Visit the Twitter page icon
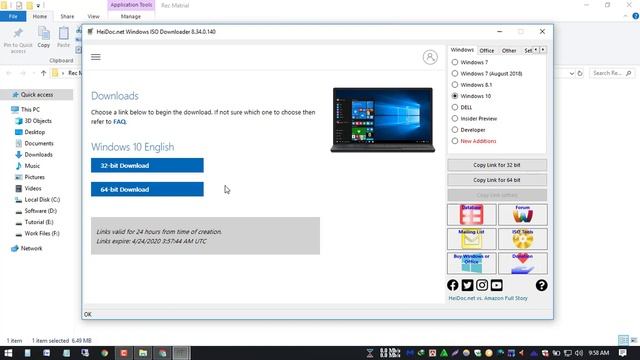This screenshot has width=640, height=360. pyautogui.click(x=467, y=285)
